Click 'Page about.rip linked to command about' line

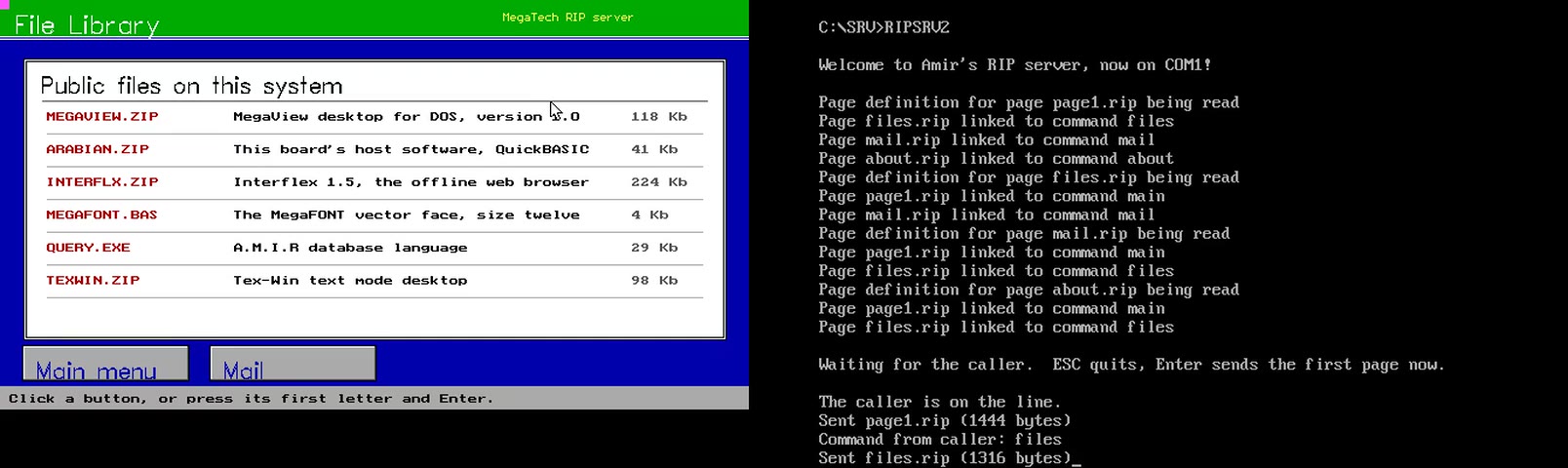[x=996, y=159]
